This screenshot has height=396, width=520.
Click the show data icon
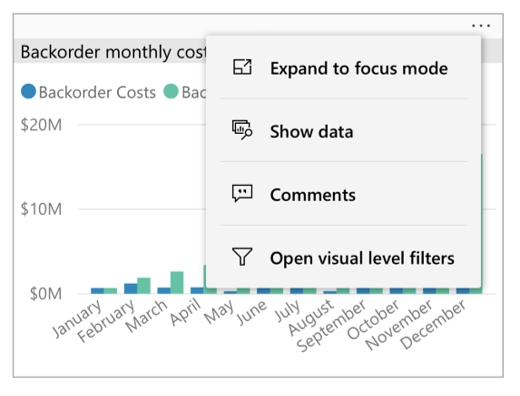coord(242,130)
